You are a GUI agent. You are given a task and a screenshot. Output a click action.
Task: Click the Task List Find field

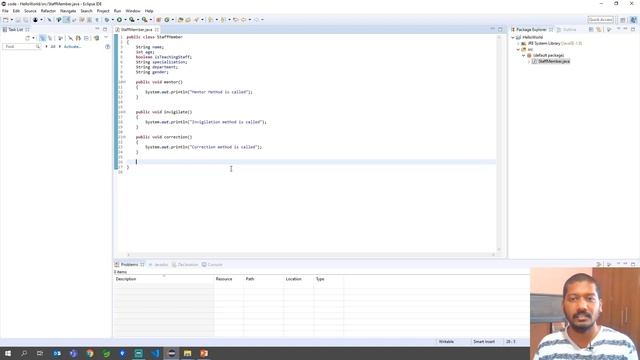21,47
